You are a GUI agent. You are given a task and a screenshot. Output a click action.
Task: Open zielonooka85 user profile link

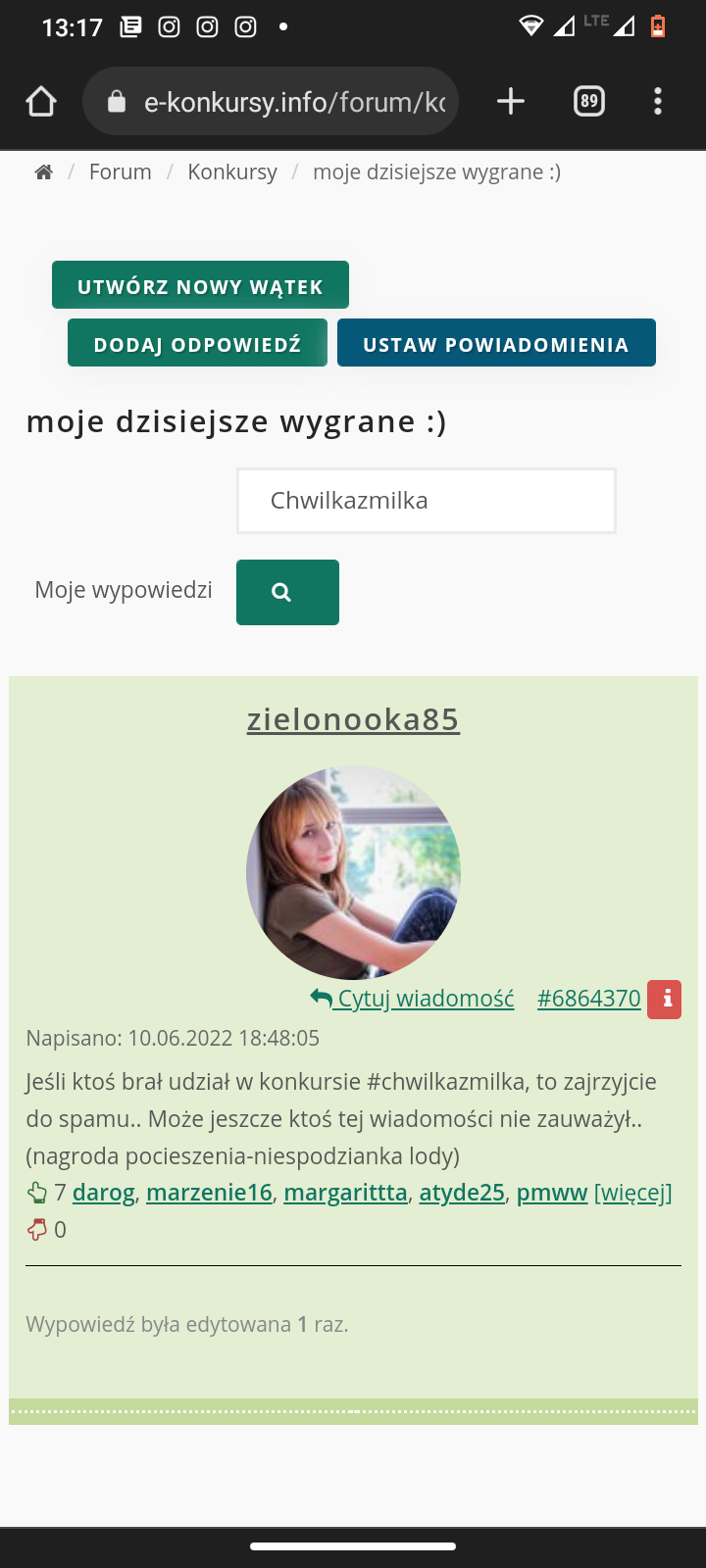pos(353,719)
